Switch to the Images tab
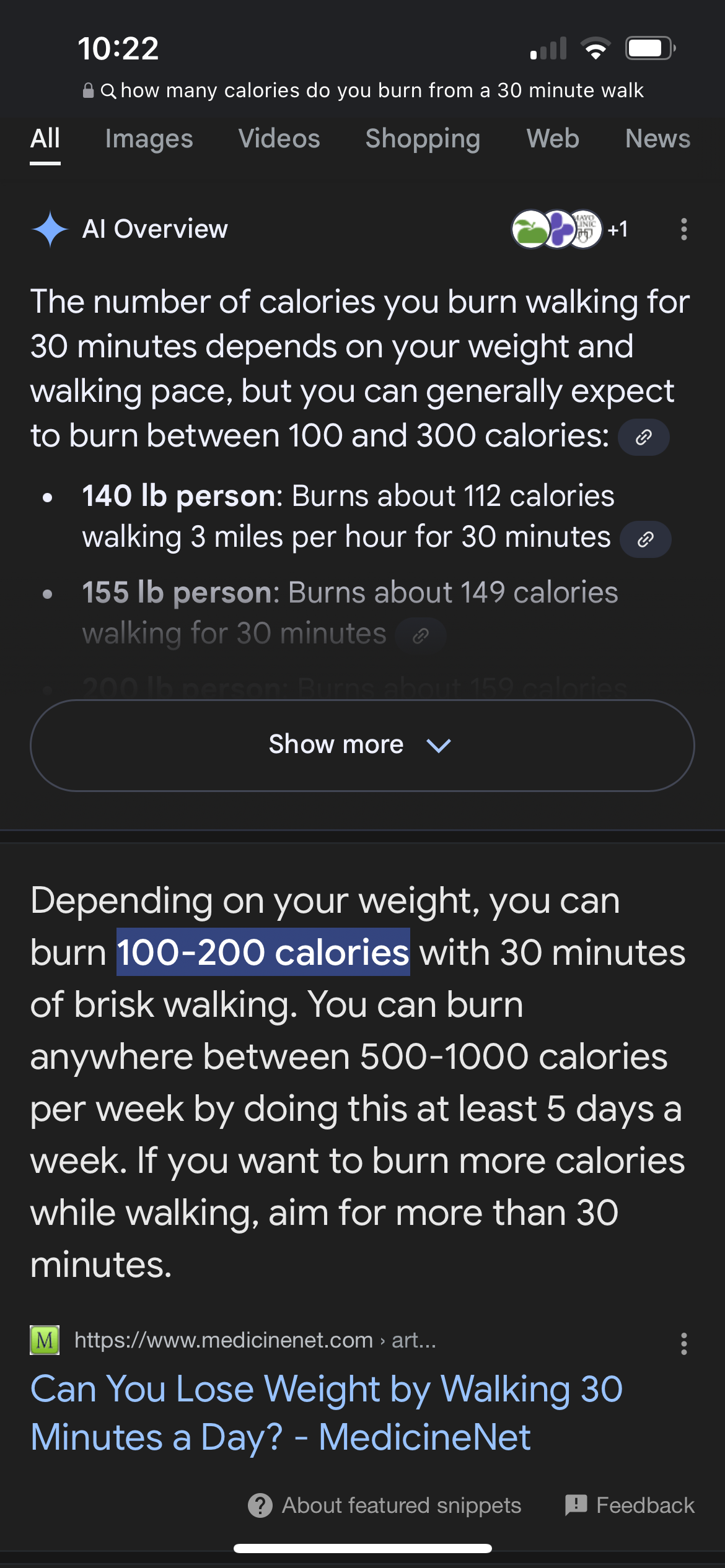This screenshot has width=725, height=1568. 149,139
